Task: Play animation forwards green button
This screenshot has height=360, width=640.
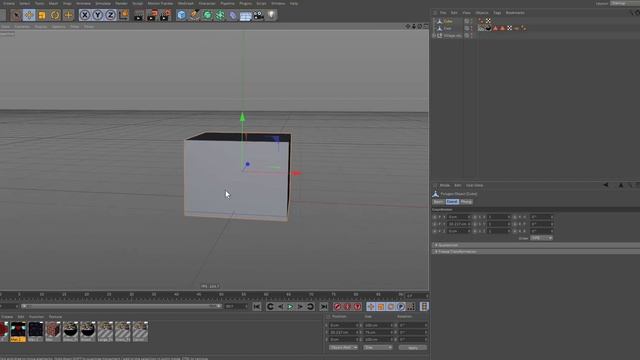Action: pos(290,307)
